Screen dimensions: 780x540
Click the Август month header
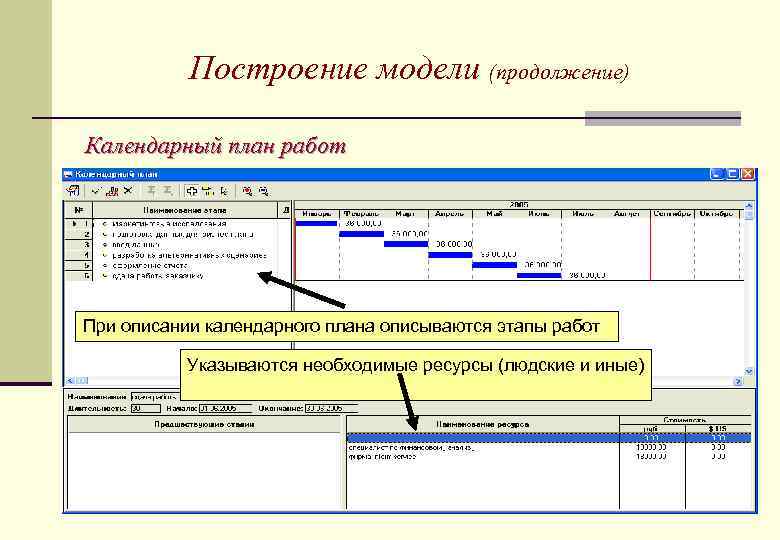coord(627,214)
